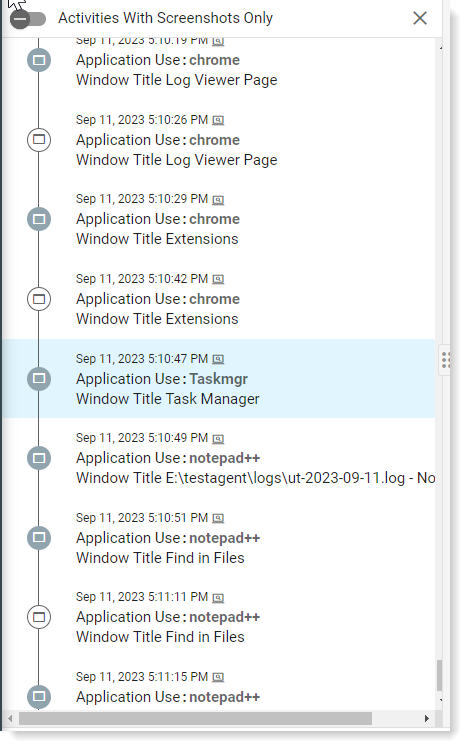This screenshot has width=468, height=749.
Task: Click the horizontal scrollbar left arrow
Action: (x=11, y=718)
